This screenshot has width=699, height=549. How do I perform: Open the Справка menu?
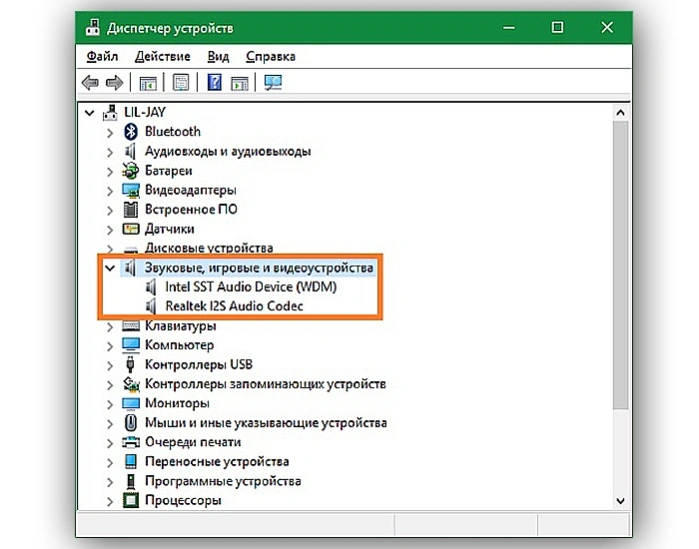tap(271, 57)
